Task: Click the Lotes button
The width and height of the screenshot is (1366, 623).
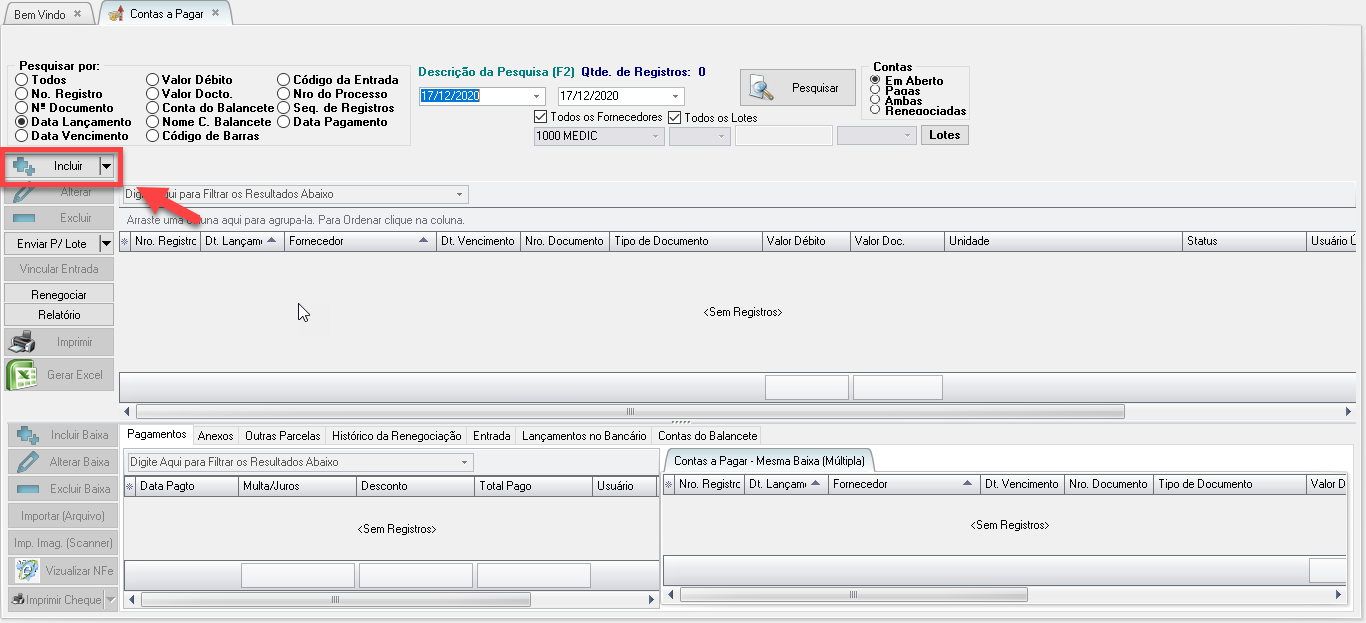Action: 944,135
